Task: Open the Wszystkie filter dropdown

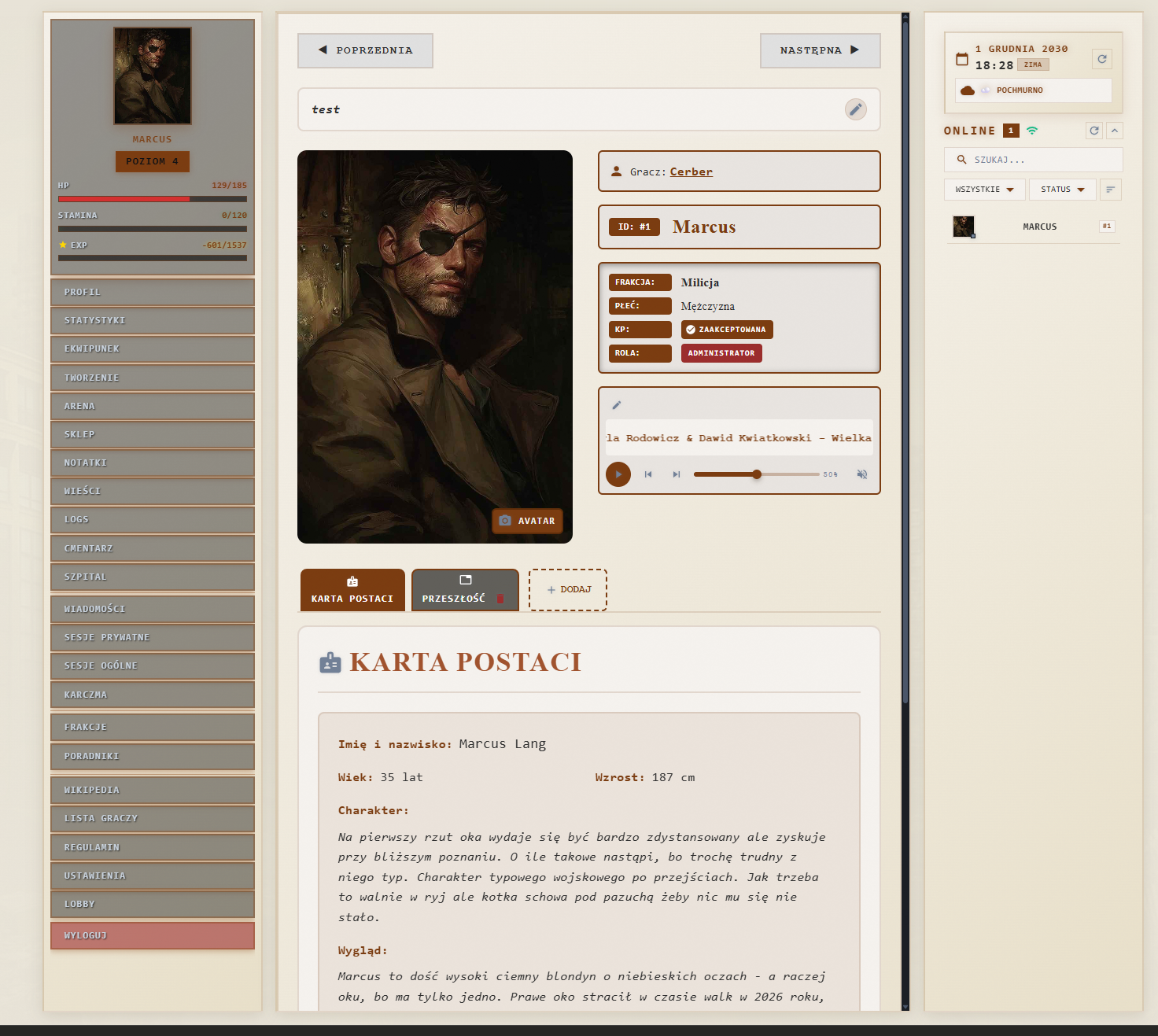Action: [x=984, y=190]
